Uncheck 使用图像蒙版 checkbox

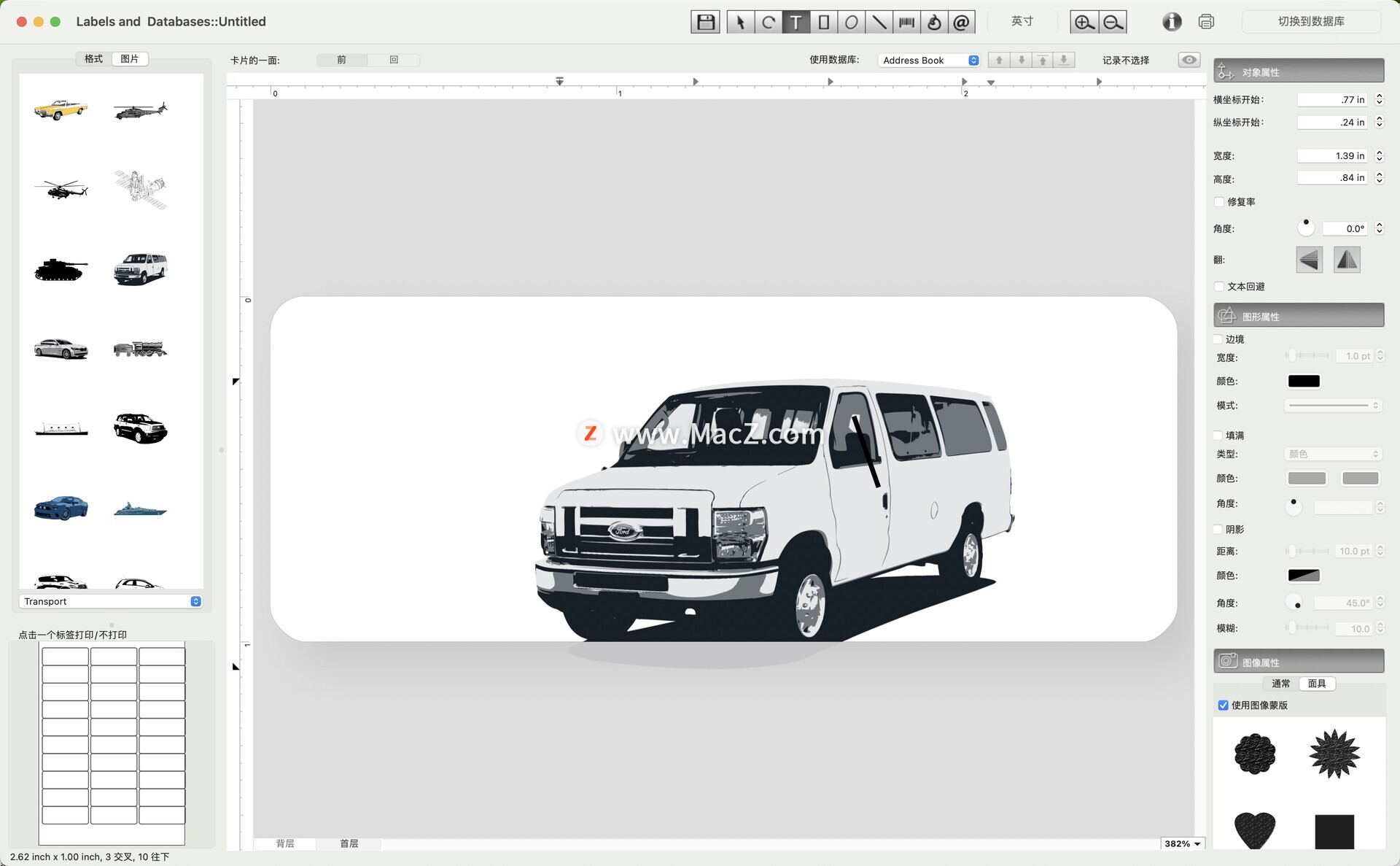click(x=1223, y=705)
